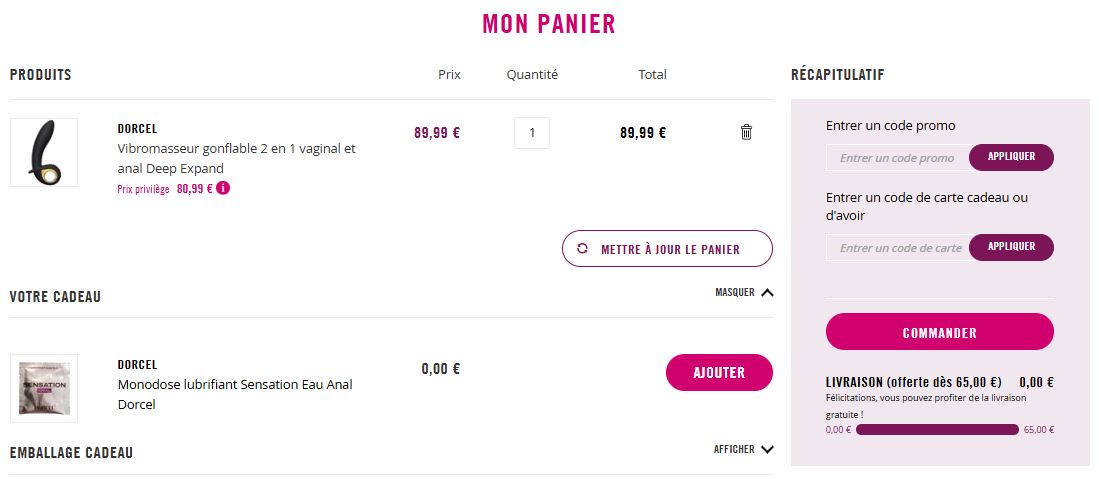Click the quantity field for the product
The image size is (1099, 479).
(532, 133)
